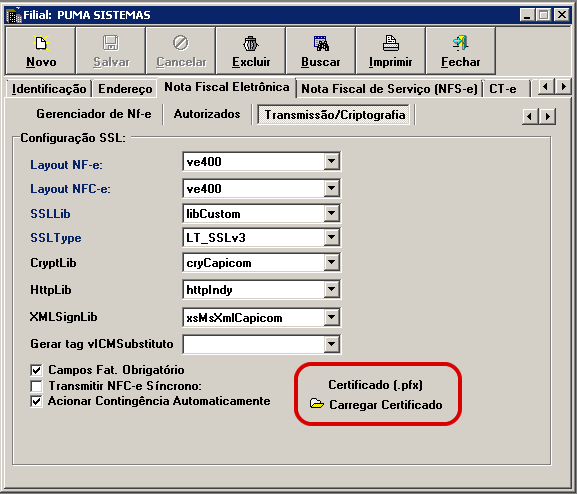The height and width of the screenshot is (494, 577).
Task: Open the Gerenciador de Nf-e sub-tab
Action: pyautogui.click(x=94, y=114)
